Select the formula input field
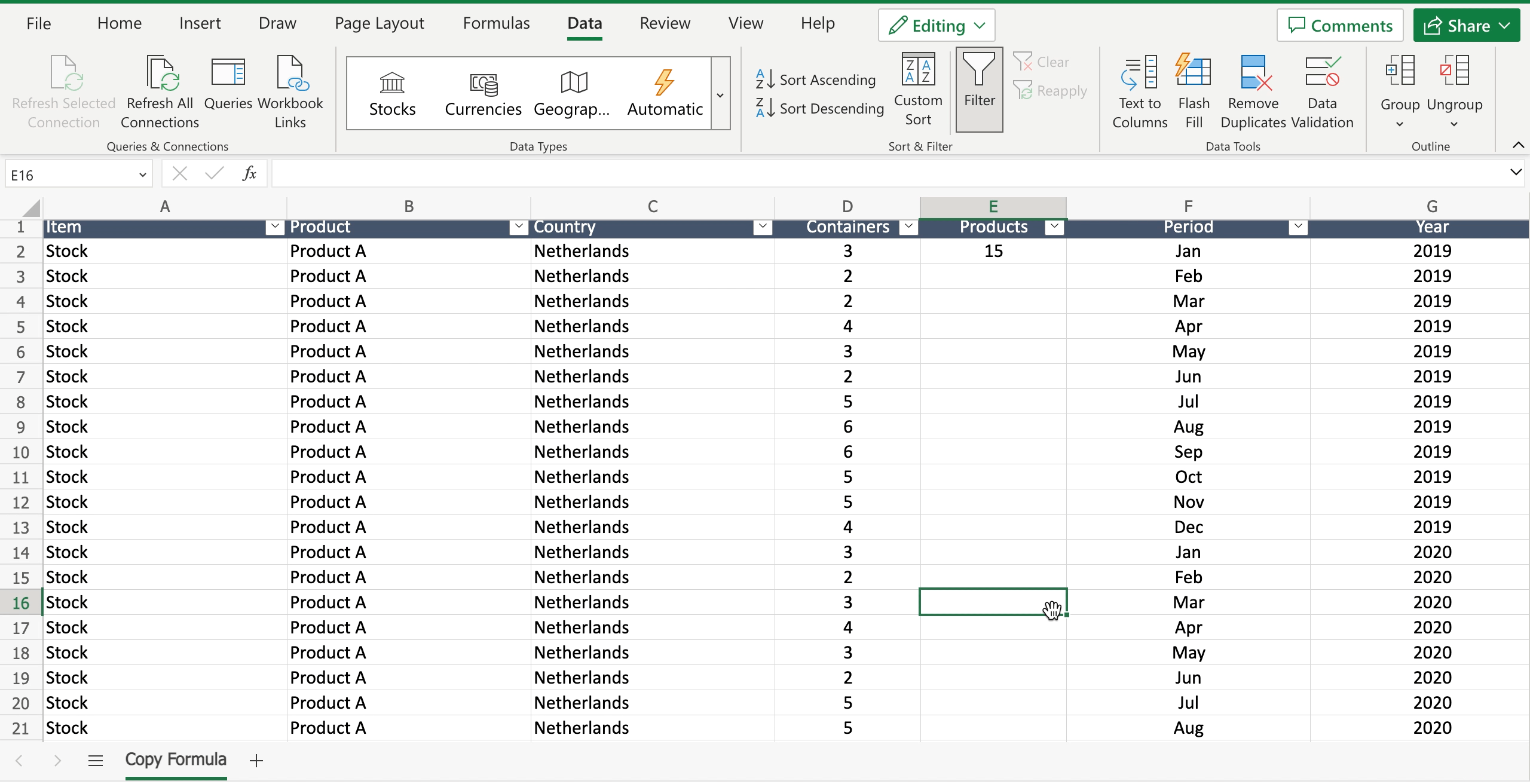The image size is (1530, 784). click(x=889, y=175)
